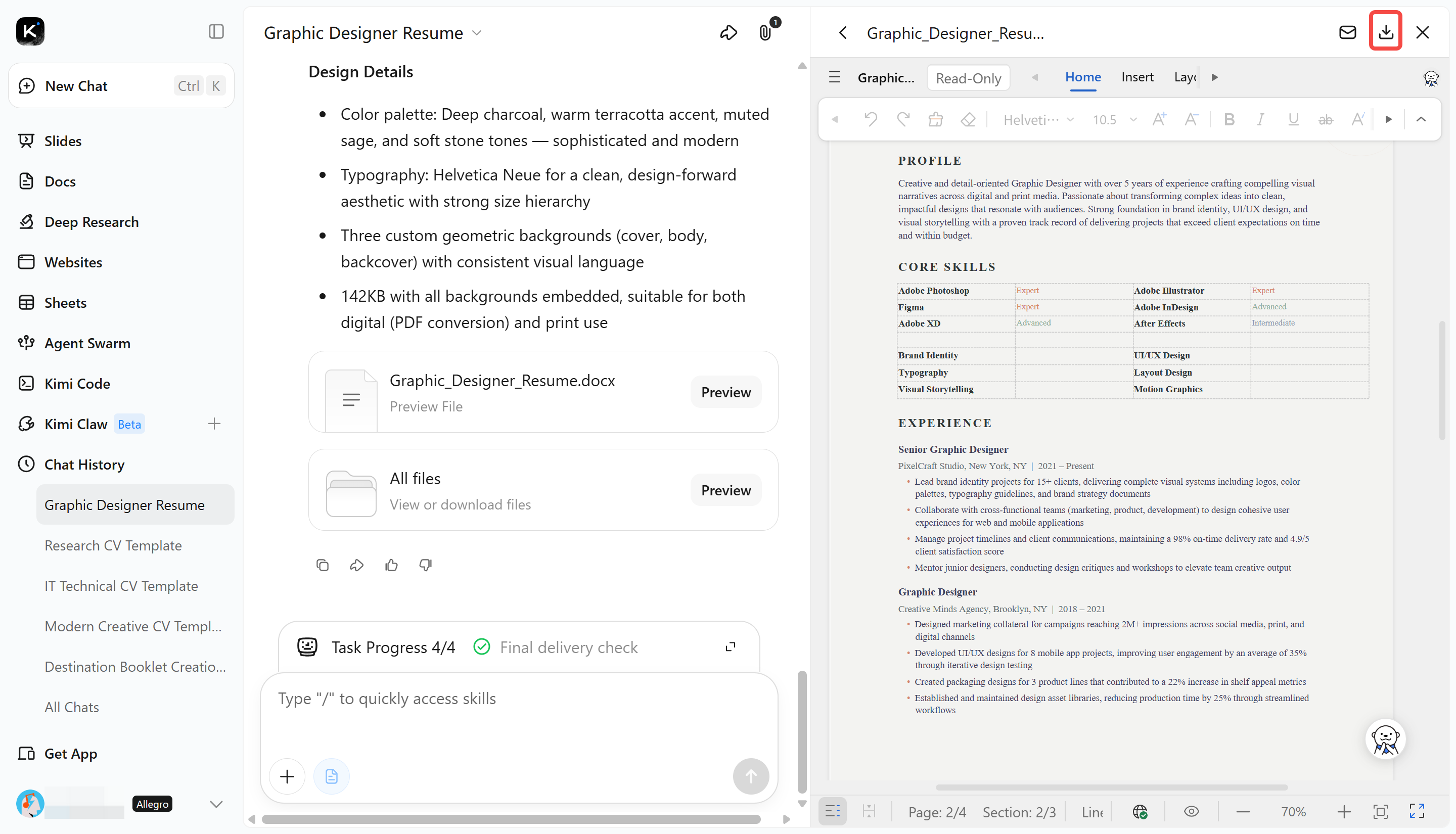Collapse the sidebar panel icon
Screen dimensions: 1456x834
pyautogui.click(x=216, y=31)
